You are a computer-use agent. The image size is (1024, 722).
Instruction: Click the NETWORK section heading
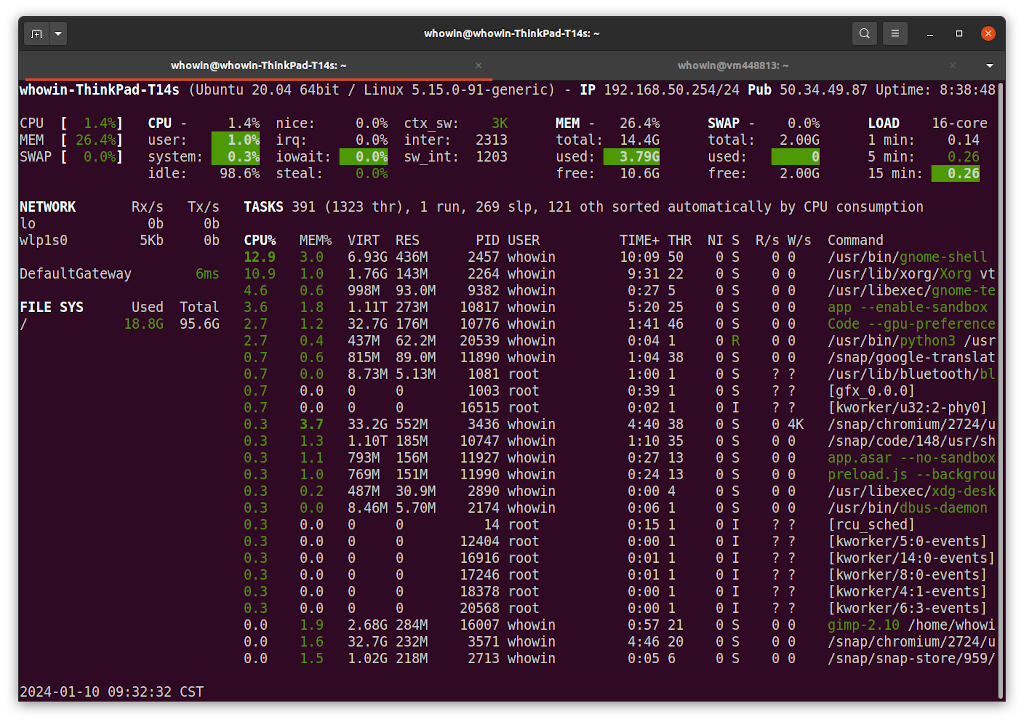tap(48, 207)
